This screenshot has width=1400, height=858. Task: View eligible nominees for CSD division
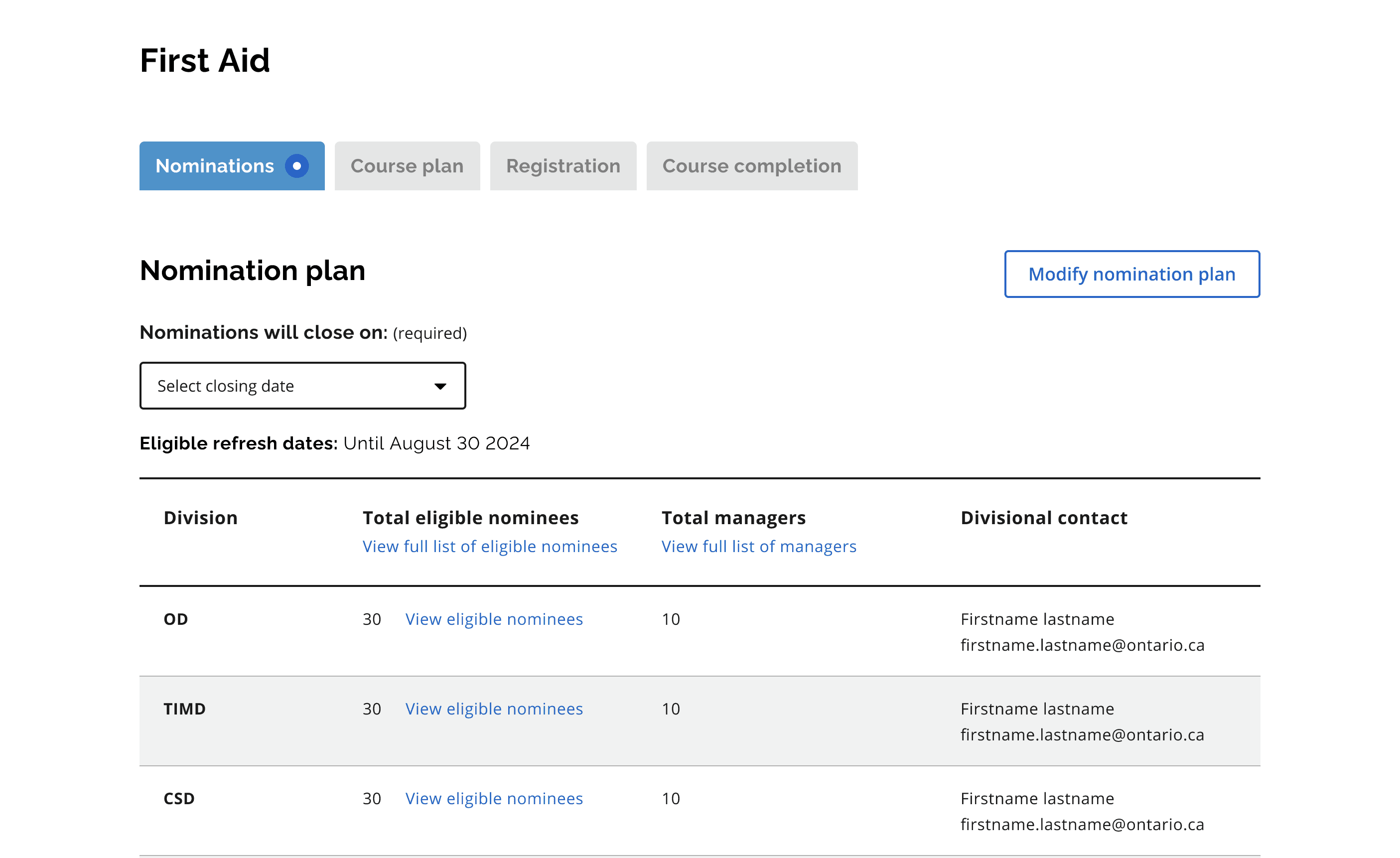click(x=494, y=798)
